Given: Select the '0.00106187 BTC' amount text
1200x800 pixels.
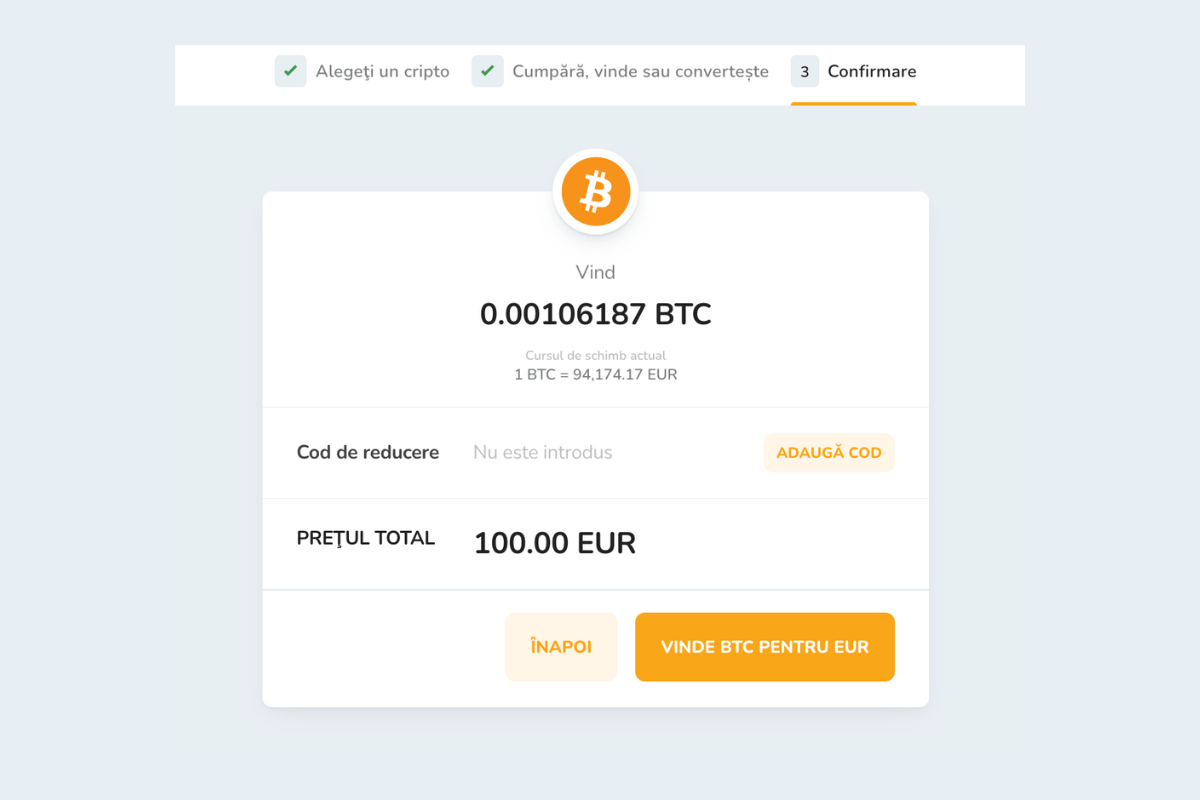Looking at the screenshot, I should [595, 314].
